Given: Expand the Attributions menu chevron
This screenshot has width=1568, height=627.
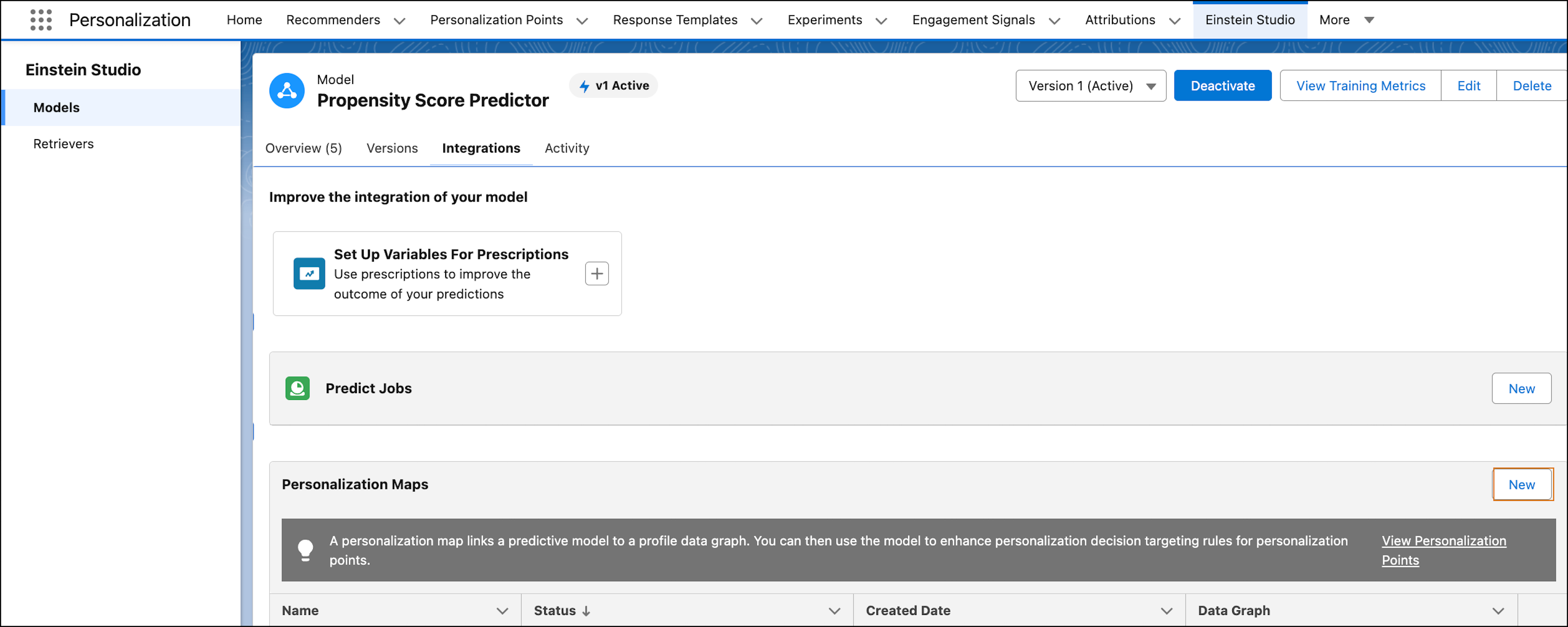Looking at the screenshot, I should (x=1174, y=21).
